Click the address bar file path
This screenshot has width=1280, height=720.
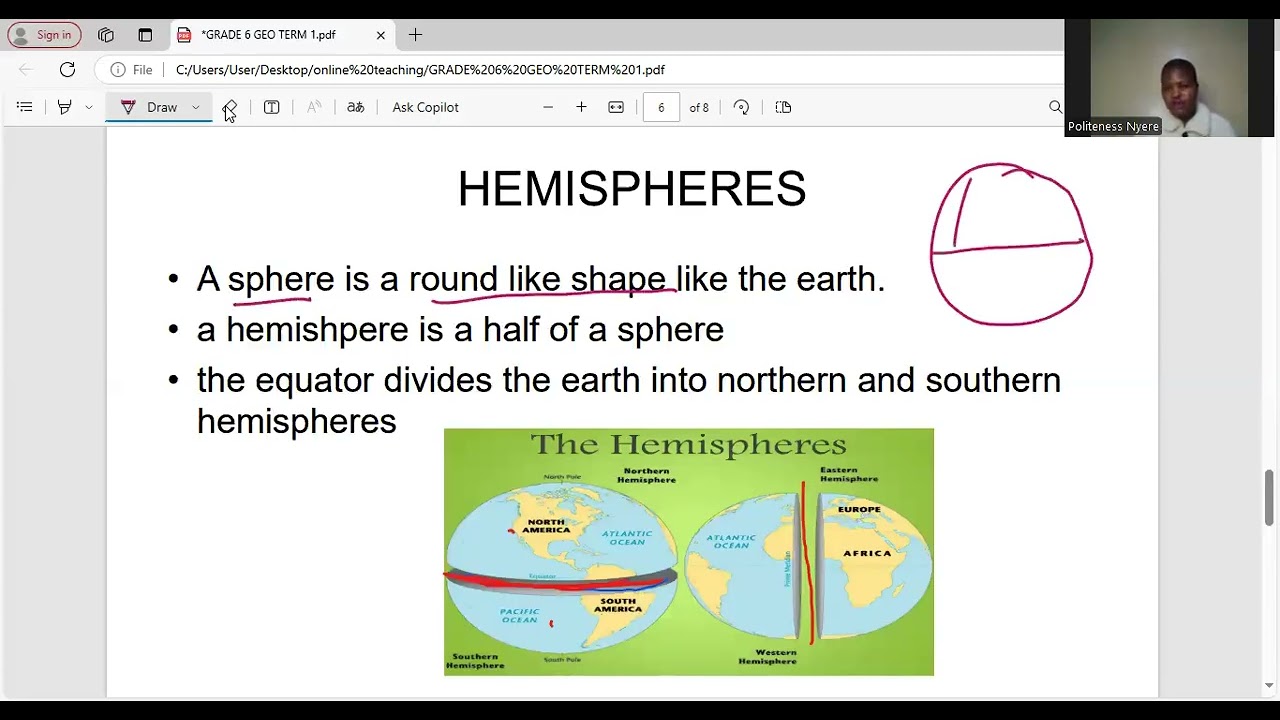pos(420,70)
